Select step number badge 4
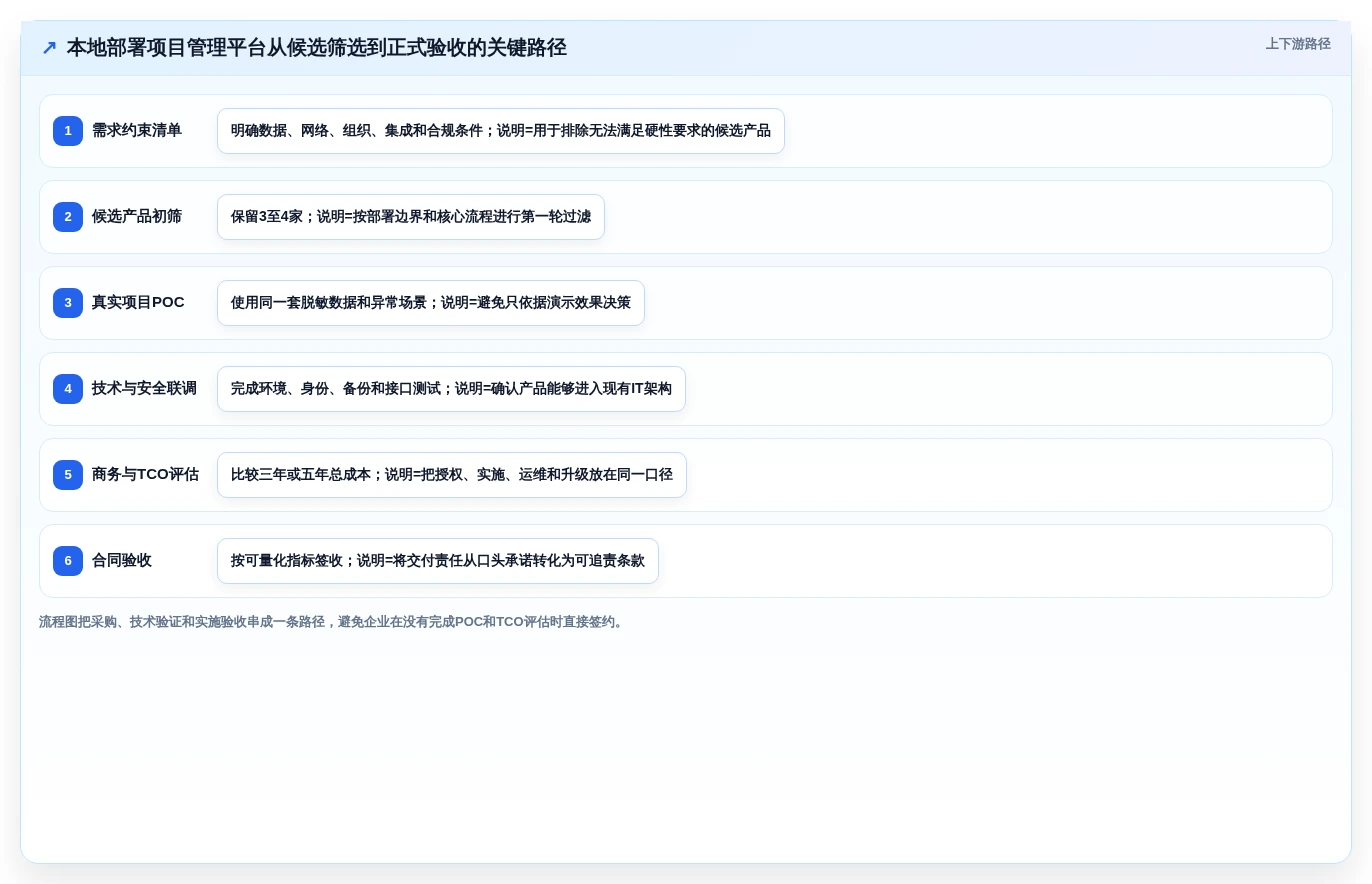Screen dimensions: 1372x884 pos(68,389)
